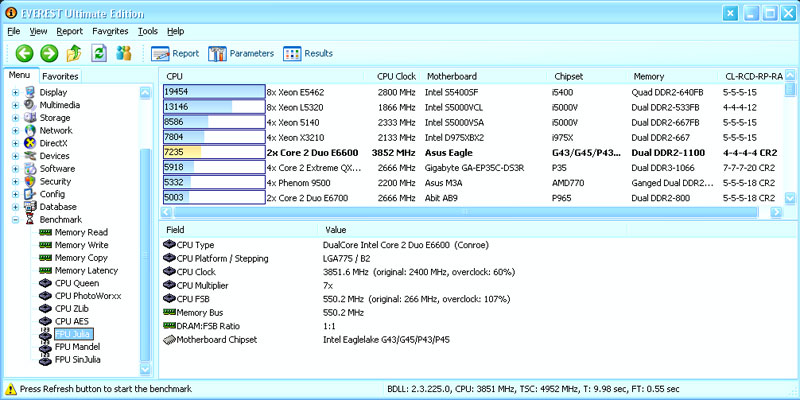Click the Refresh toolbar icon
This screenshot has width=800, height=400.
tap(99, 53)
